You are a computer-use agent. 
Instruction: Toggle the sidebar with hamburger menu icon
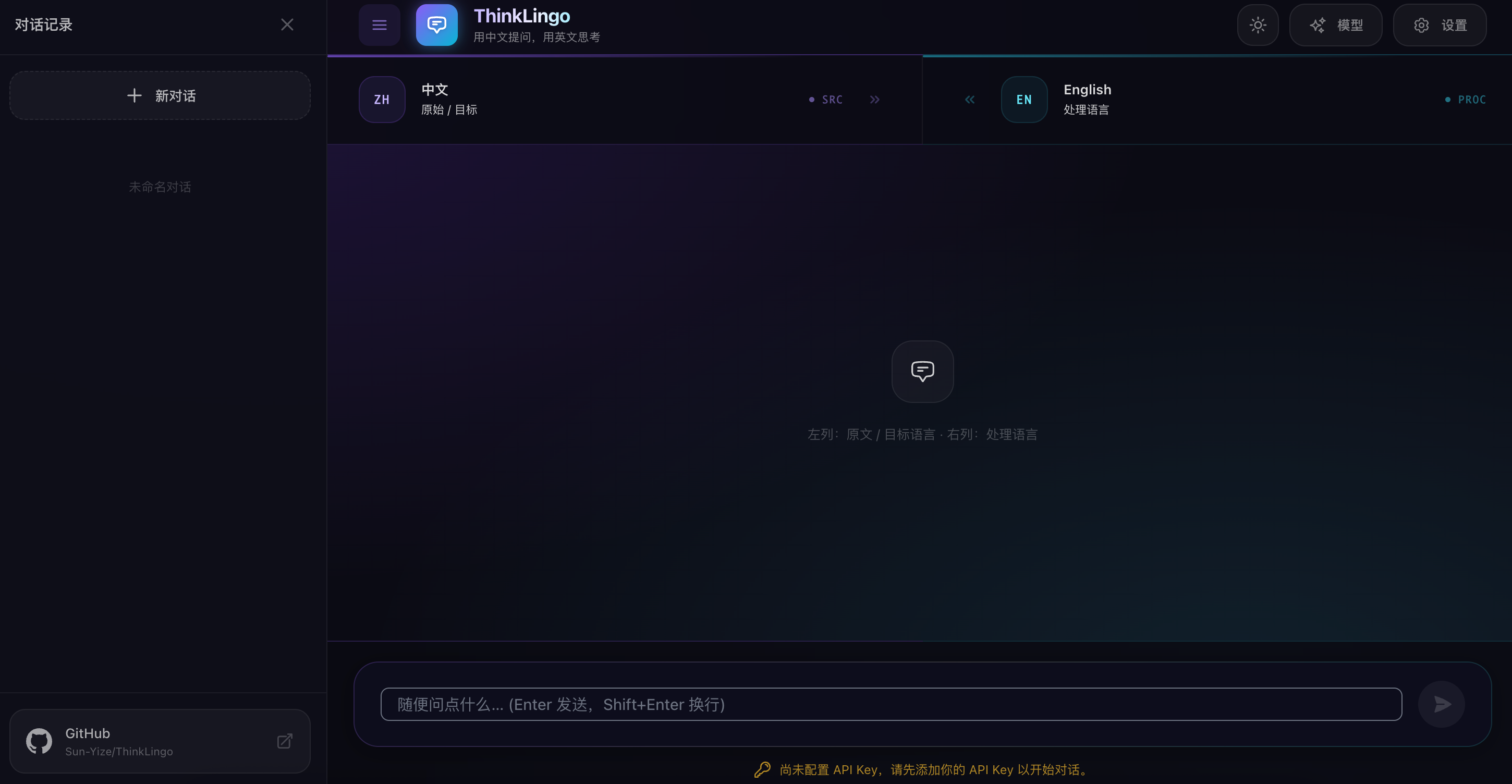[379, 24]
